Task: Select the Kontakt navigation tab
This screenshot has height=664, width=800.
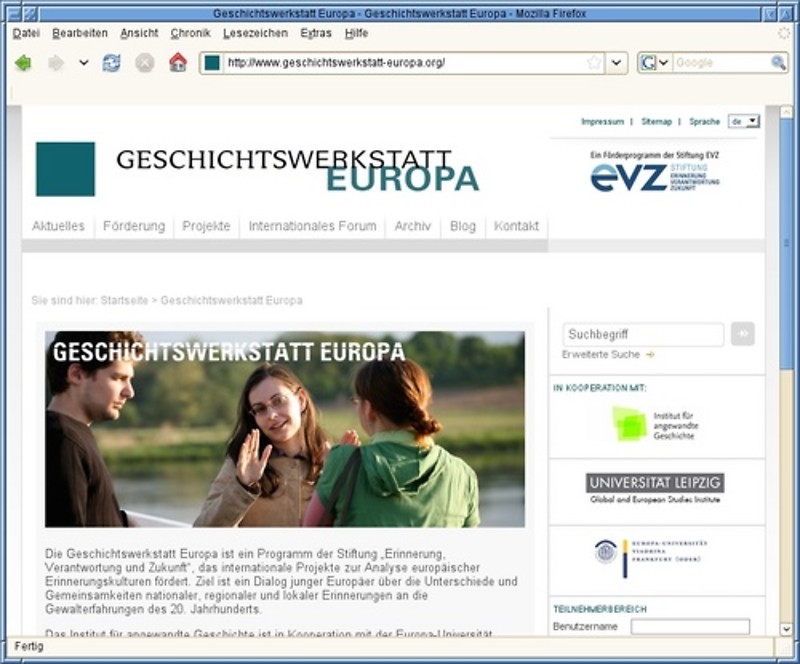Action: (x=516, y=226)
